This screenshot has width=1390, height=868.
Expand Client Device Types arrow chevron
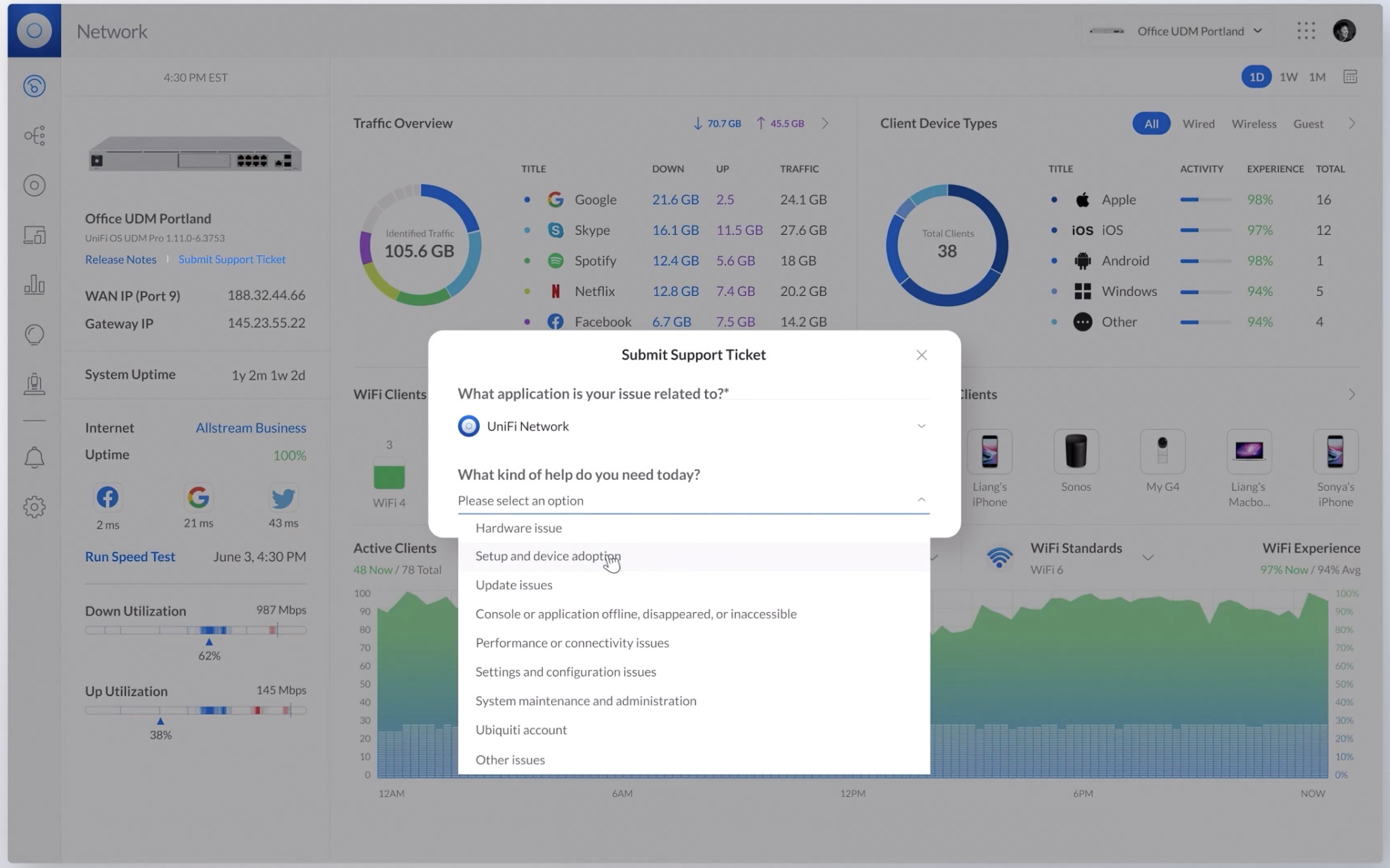click(1352, 124)
